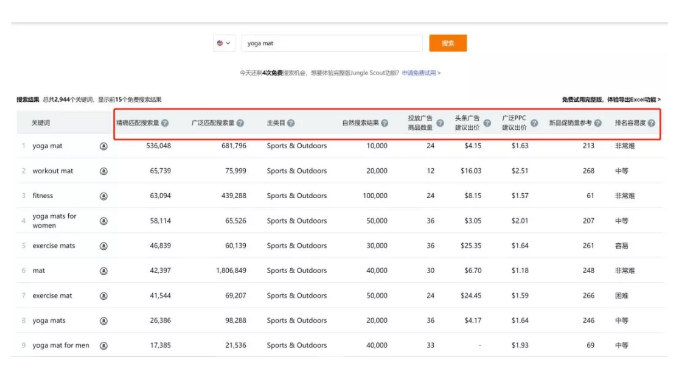Sort by 投放广告商品数量 column header
Viewport: 684px width, 371px height.
point(420,123)
